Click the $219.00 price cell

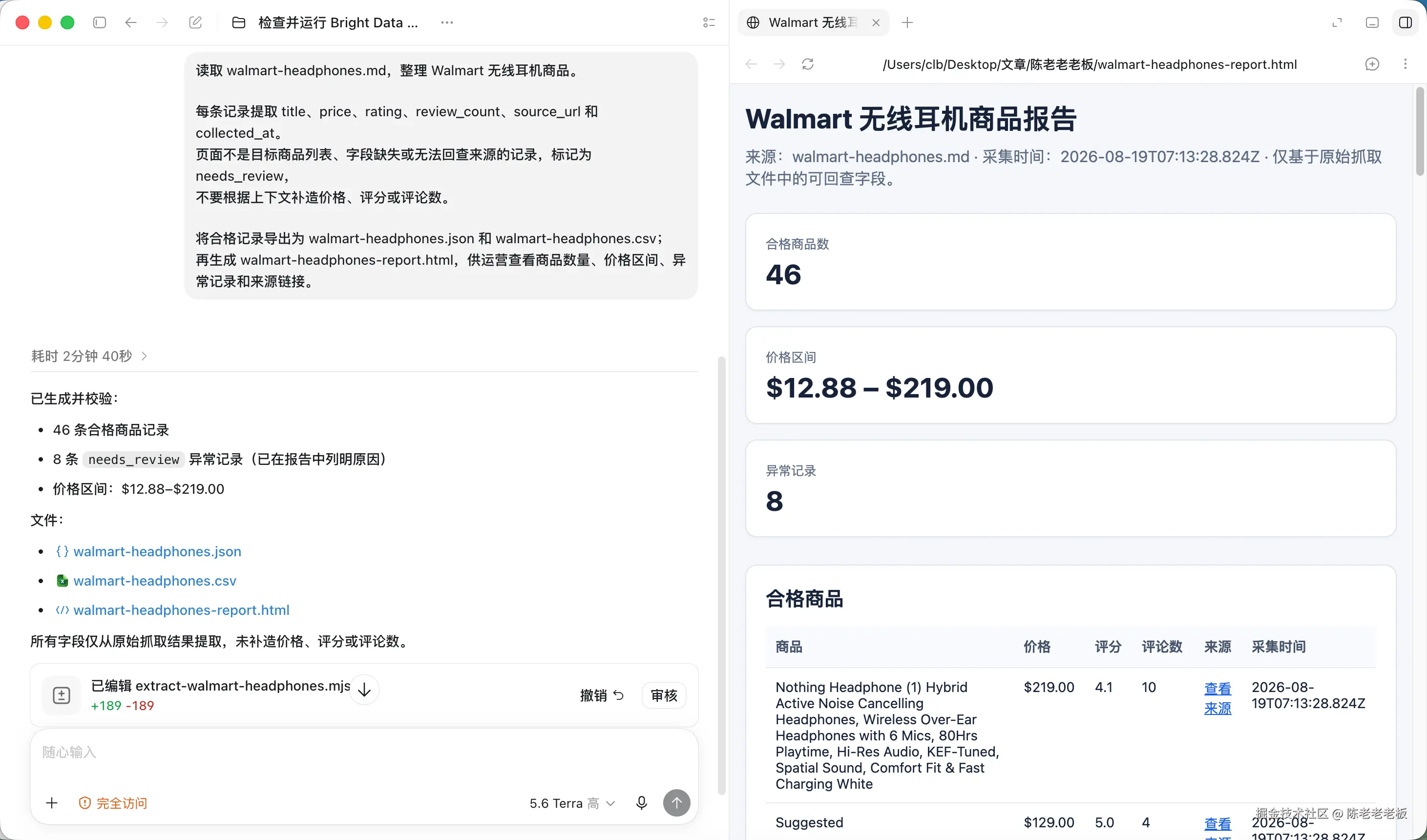pos(1049,687)
